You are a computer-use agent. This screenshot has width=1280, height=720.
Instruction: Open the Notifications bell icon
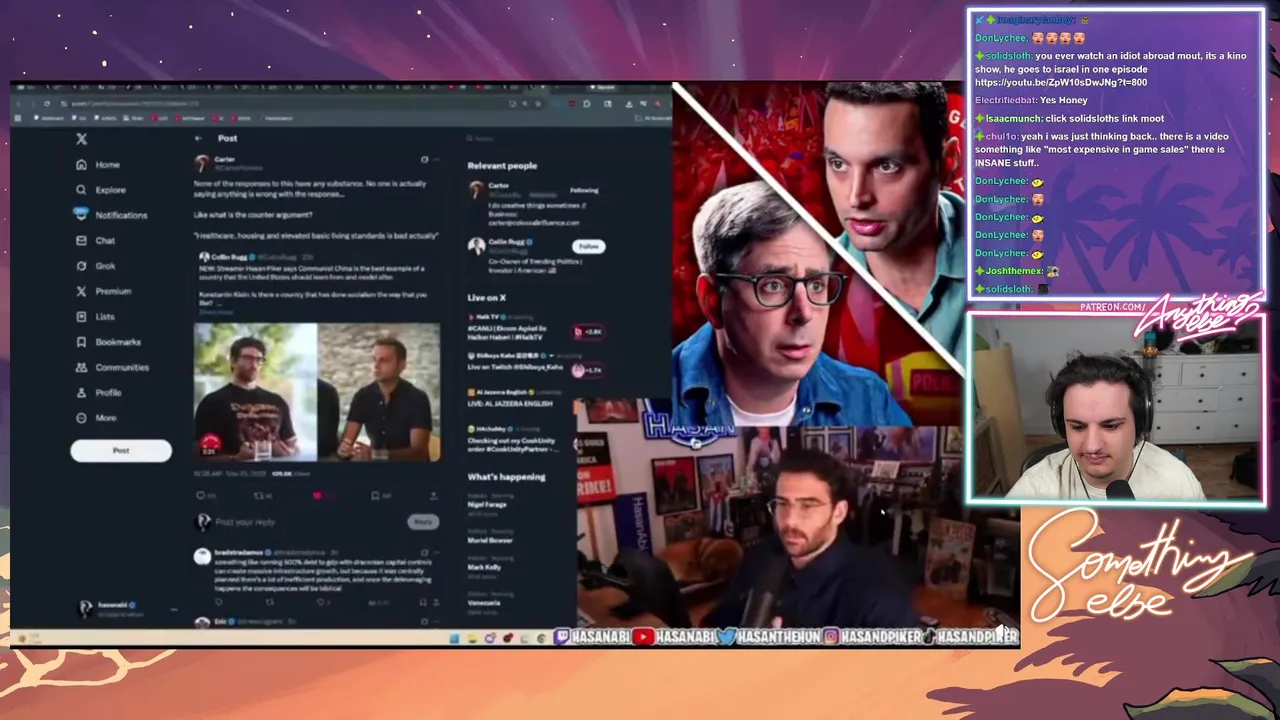81,214
